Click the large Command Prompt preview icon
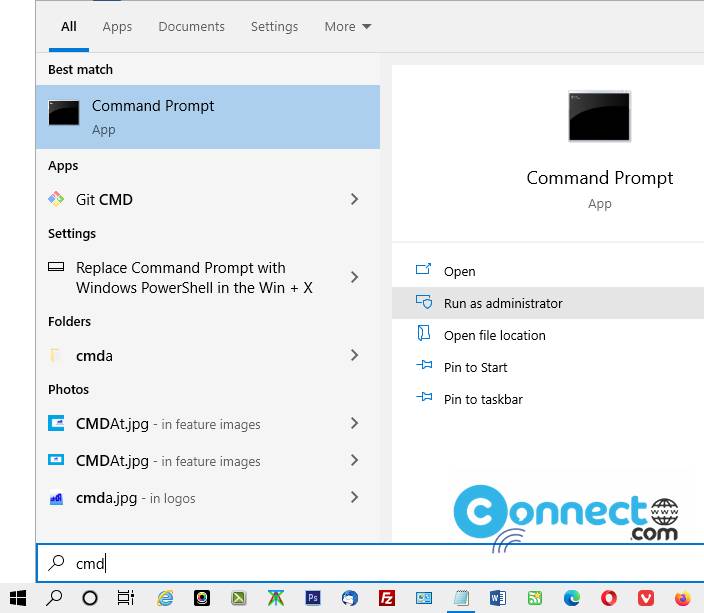704x613 pixels. [599, 116]
